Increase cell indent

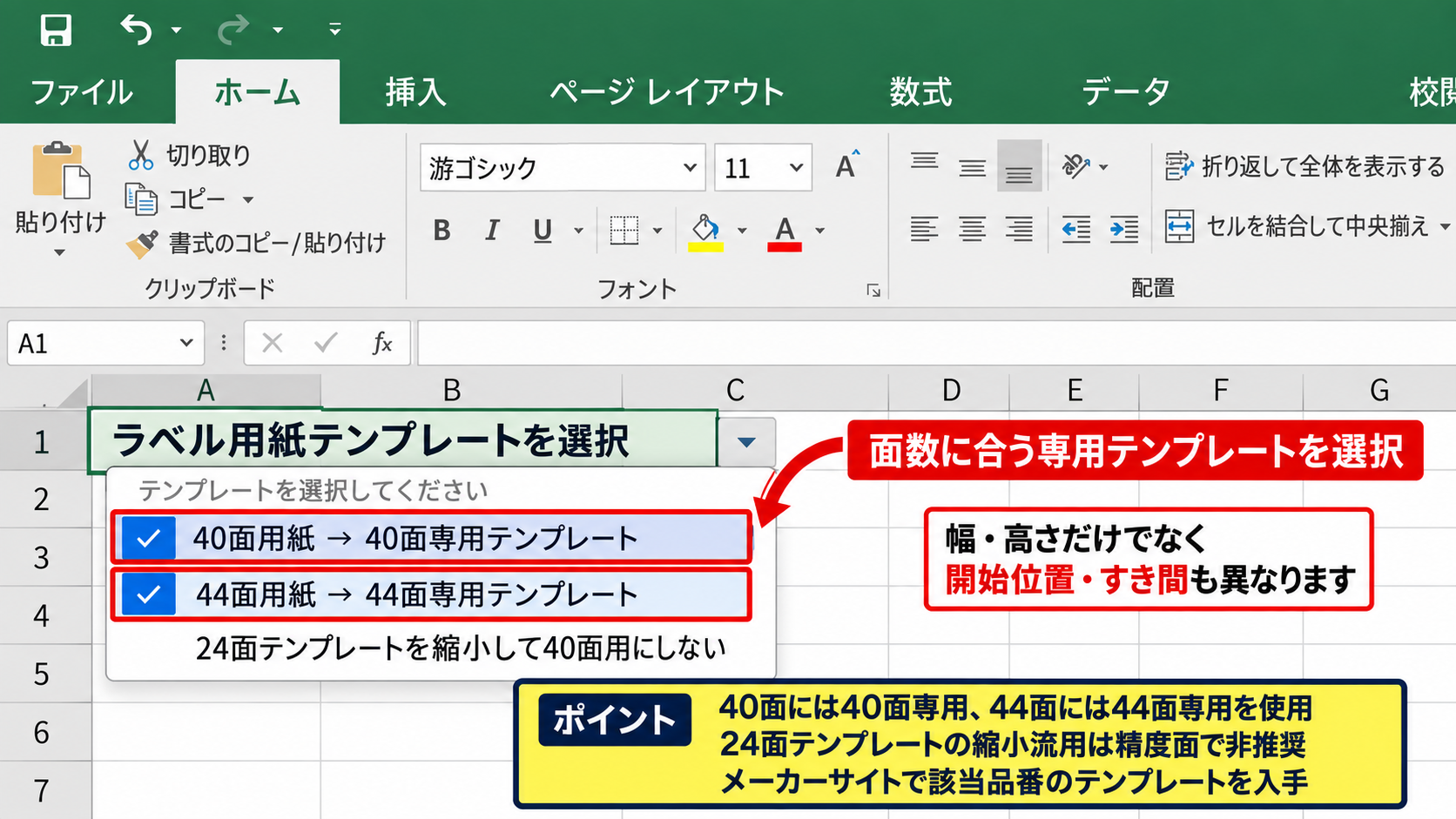[1124, 230]
